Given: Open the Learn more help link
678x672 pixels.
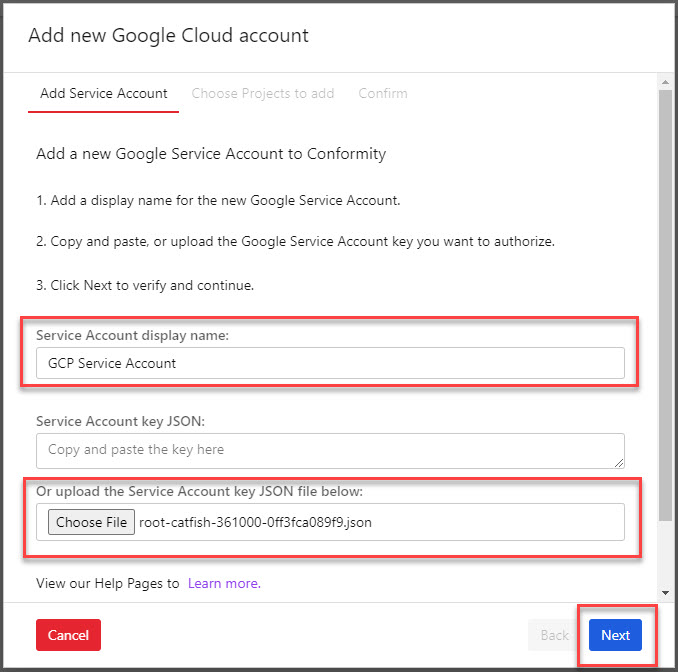Looking at the screenshot, I should point(224,583).
